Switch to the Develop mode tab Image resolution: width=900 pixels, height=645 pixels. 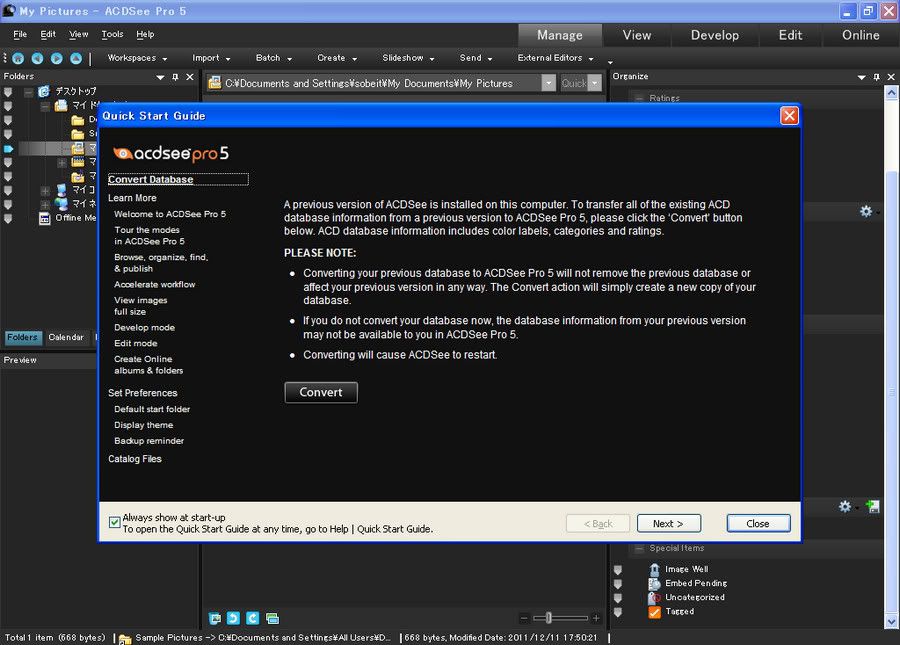[715, 35]
